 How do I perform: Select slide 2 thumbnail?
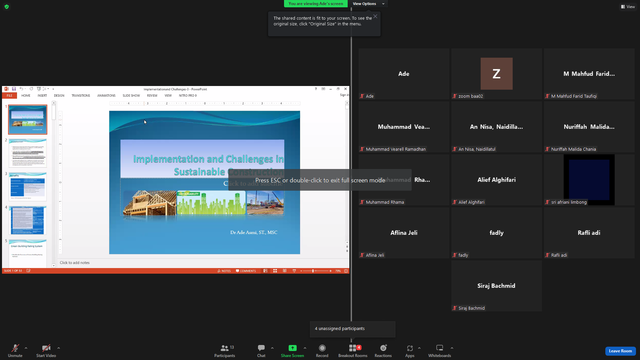28,153
